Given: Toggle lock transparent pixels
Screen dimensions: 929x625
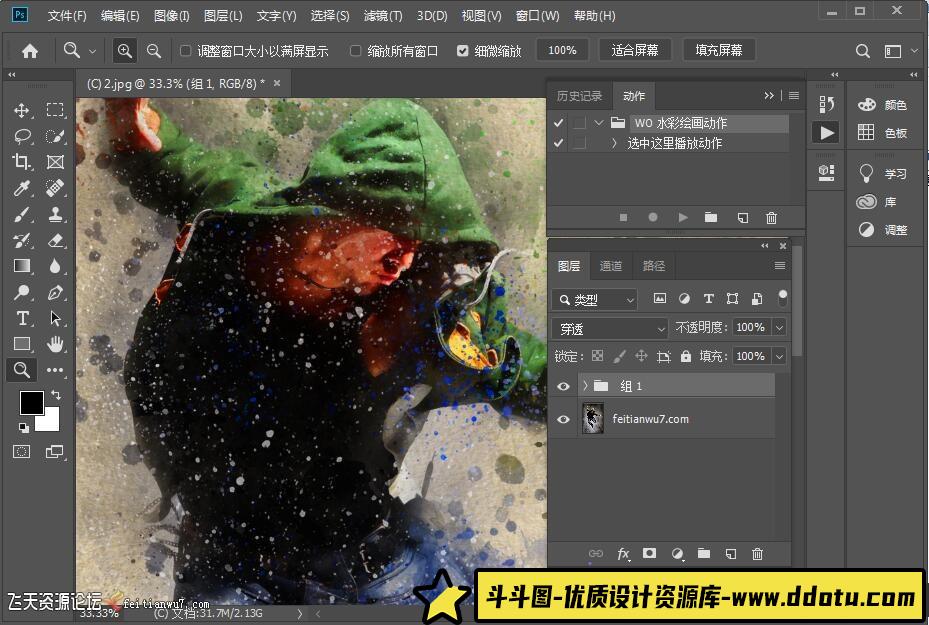Looking at the screenshot, I should (597, 356).
